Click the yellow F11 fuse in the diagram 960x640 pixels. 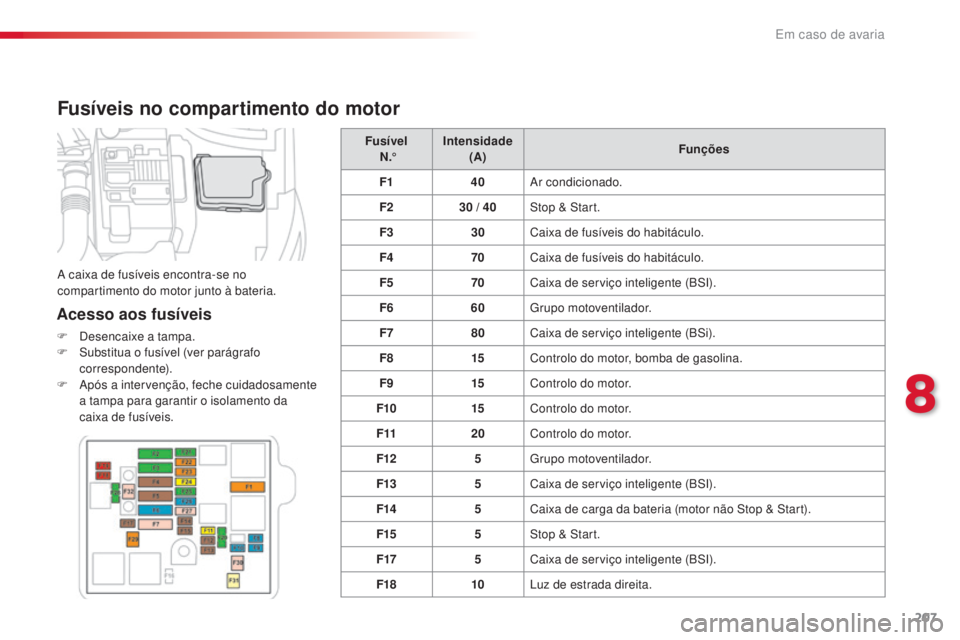208,530
